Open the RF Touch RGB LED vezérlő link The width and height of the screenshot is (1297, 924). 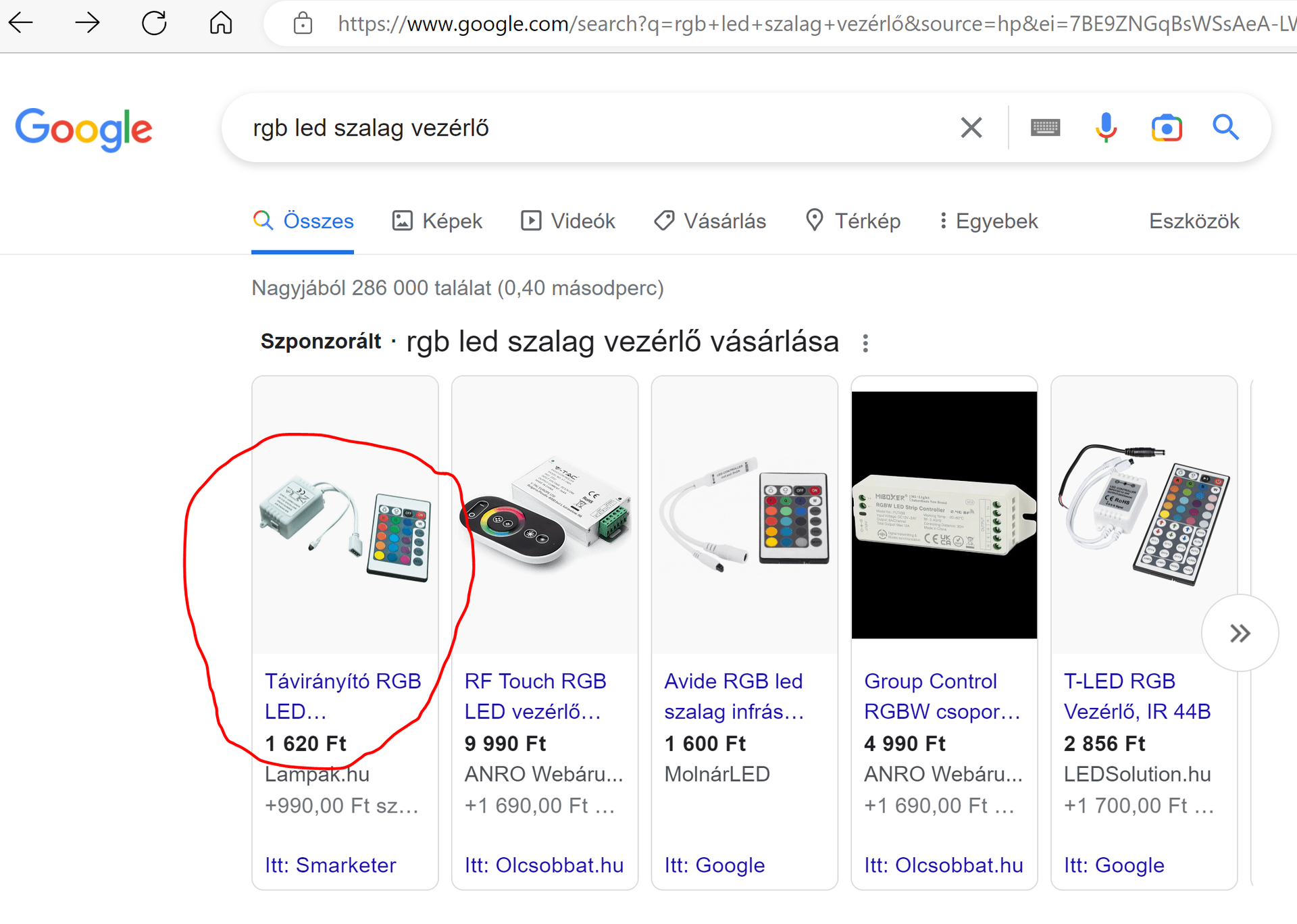534,696
